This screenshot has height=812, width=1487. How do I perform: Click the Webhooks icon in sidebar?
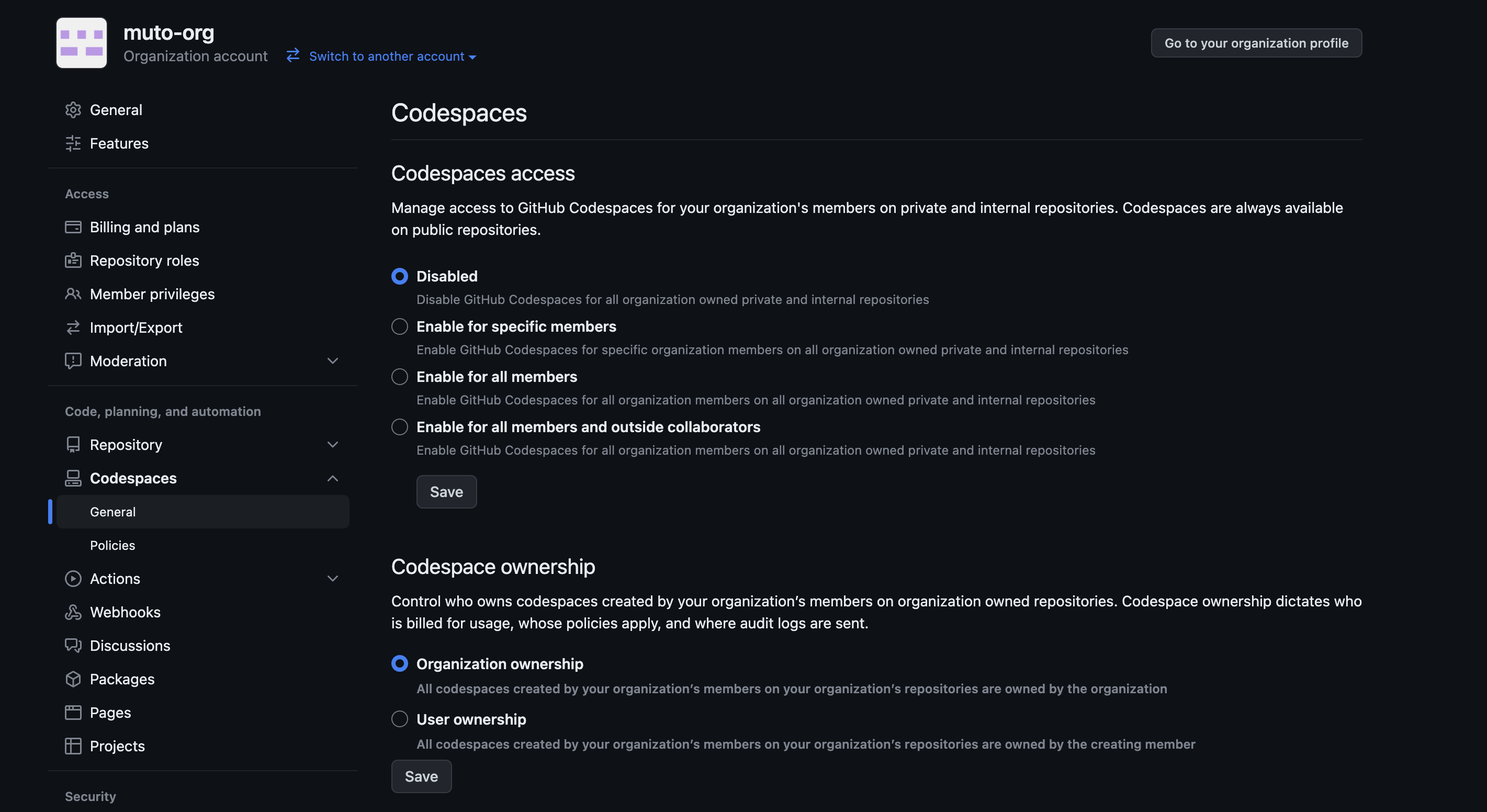click(73, 612)
